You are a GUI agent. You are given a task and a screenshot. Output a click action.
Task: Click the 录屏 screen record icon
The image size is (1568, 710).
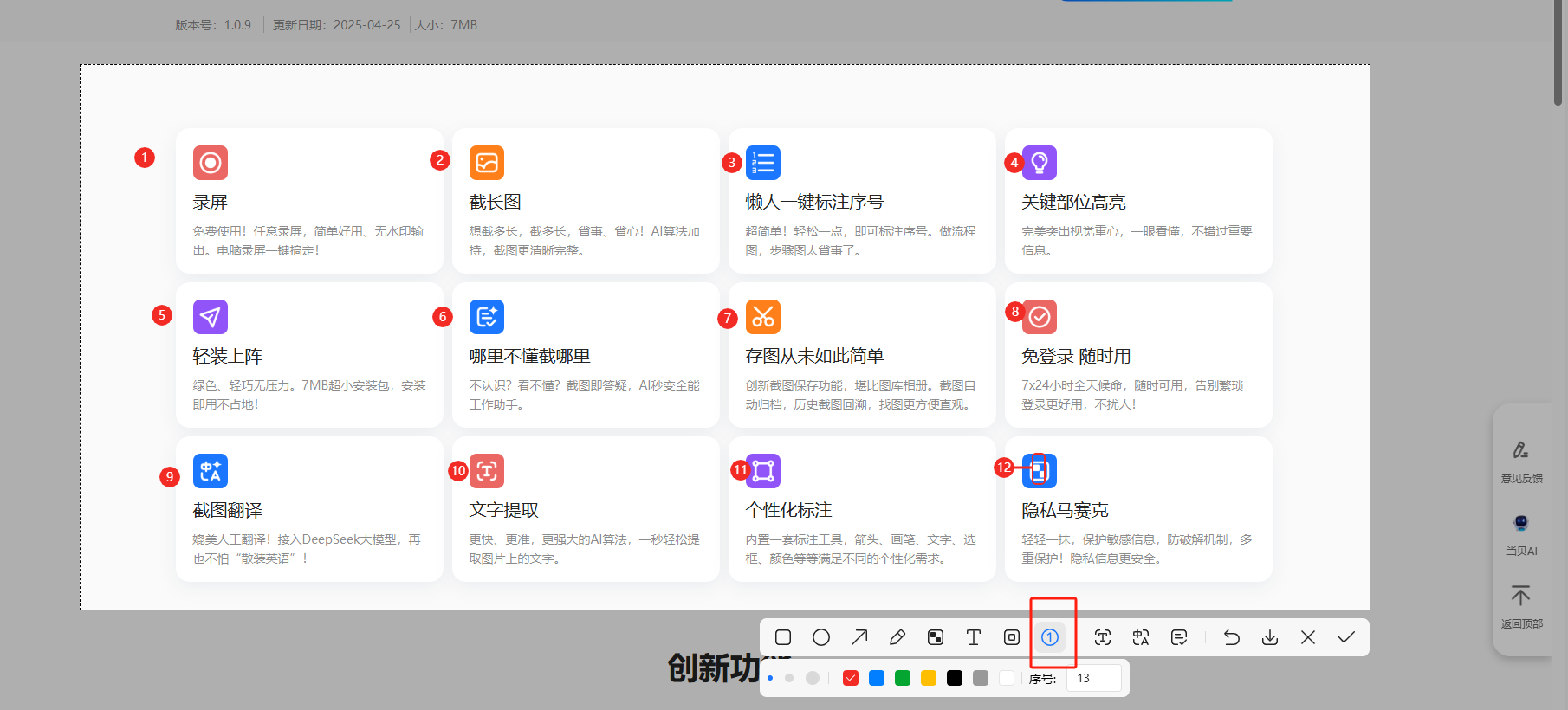pos(211,163)
